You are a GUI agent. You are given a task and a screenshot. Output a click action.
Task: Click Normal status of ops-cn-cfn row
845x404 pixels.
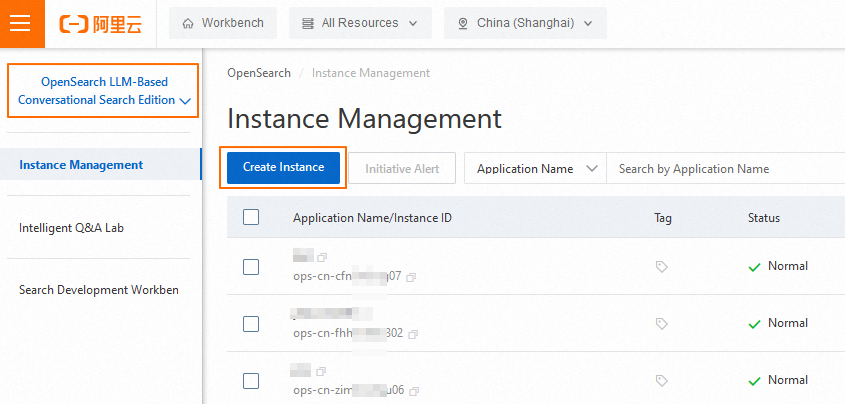(778, 266)
